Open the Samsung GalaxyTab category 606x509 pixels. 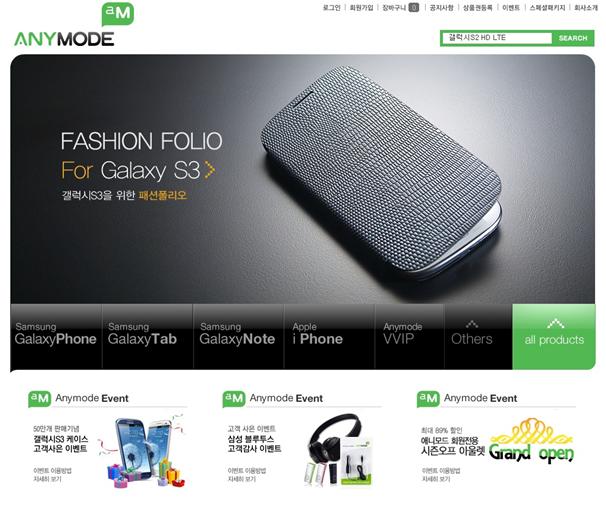[147, 334]
